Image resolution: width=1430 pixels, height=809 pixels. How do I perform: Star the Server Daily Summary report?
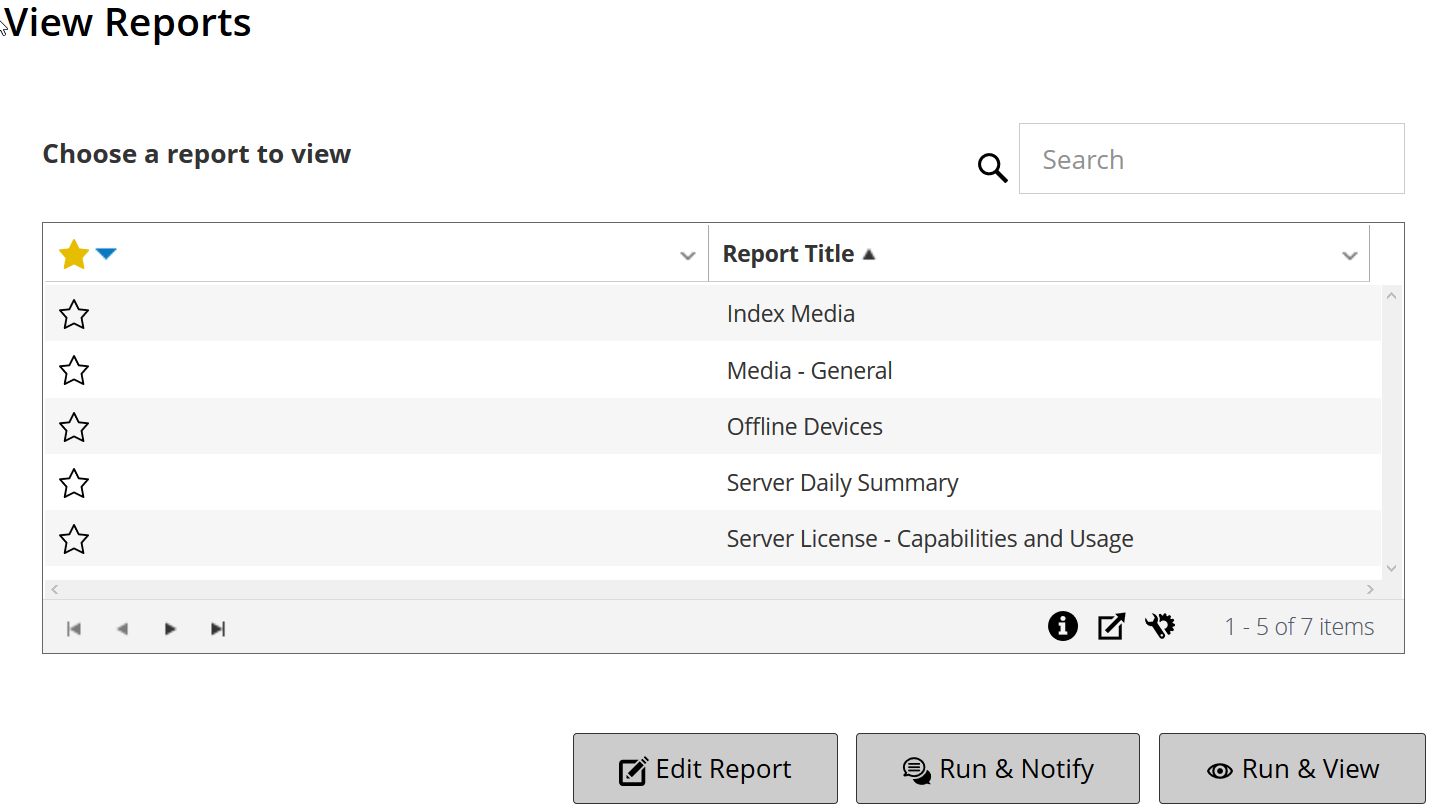(x=74, y=484)
